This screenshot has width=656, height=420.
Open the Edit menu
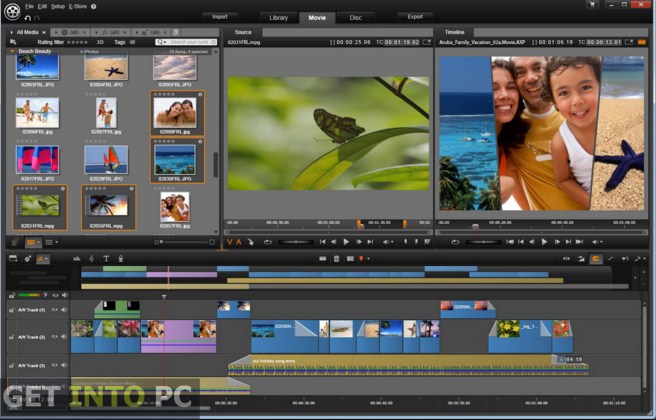(x=42, y=6)
